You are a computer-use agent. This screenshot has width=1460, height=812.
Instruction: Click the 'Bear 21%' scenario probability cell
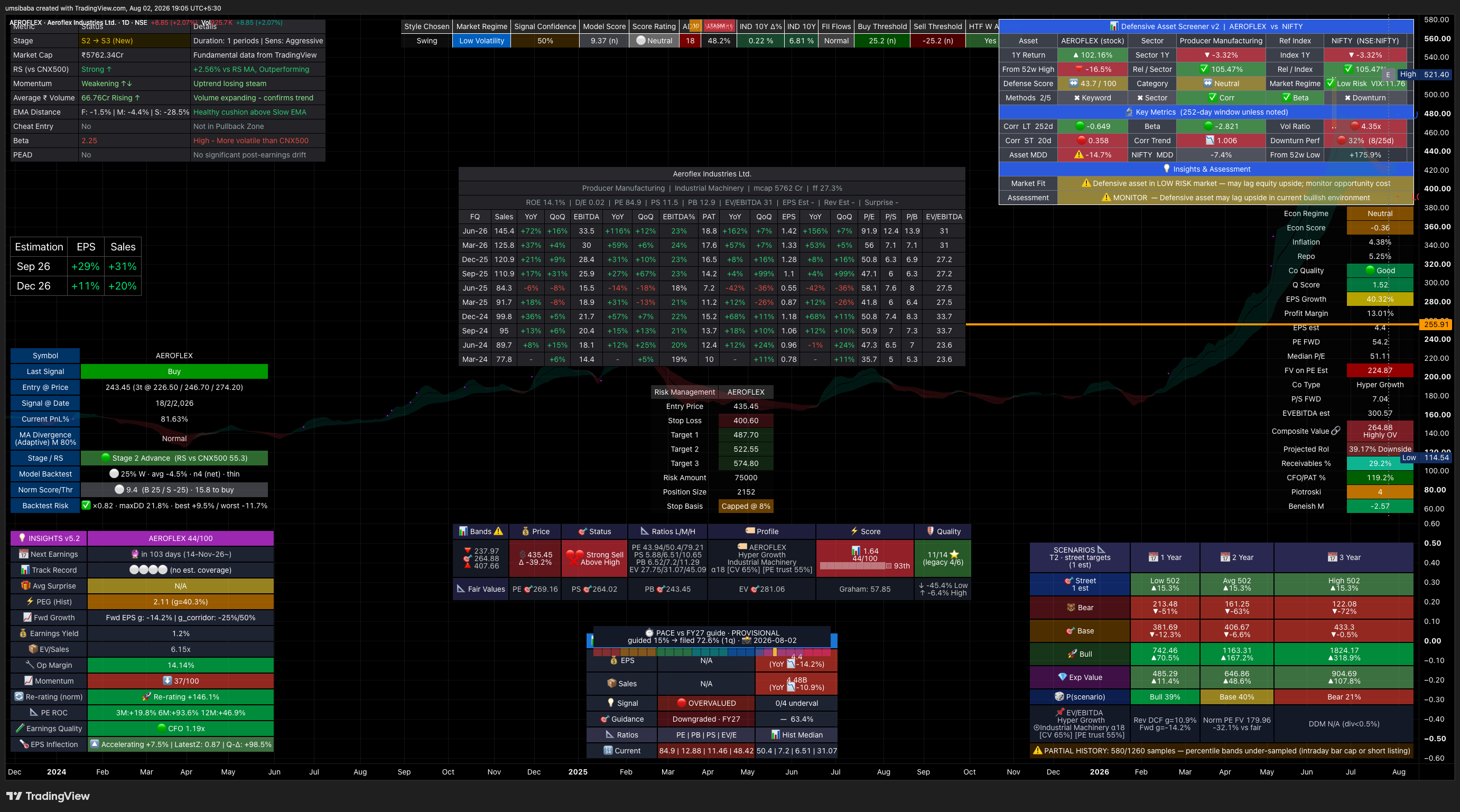click(x=1344, y=696)
